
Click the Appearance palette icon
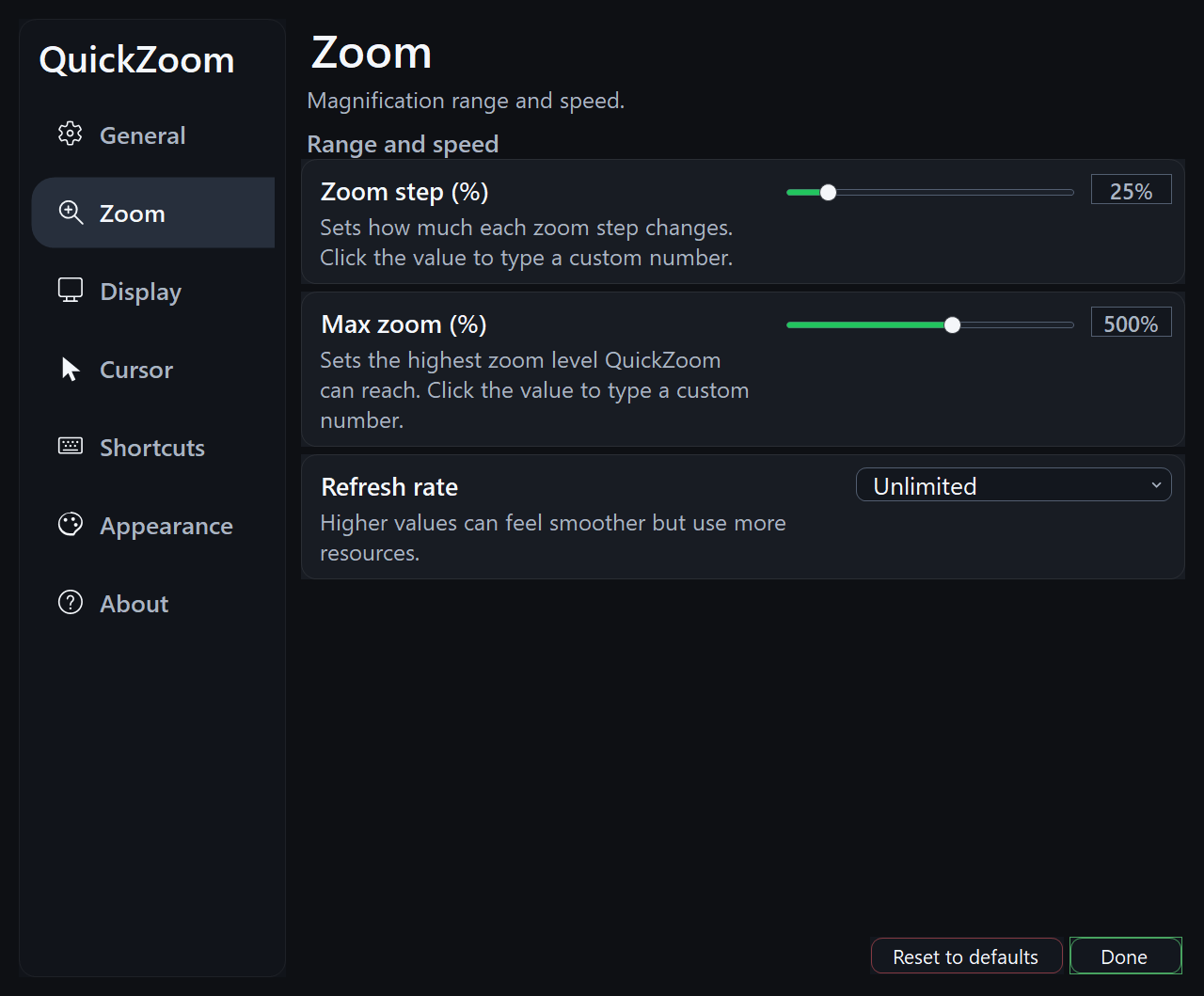[x=71, y=525]
